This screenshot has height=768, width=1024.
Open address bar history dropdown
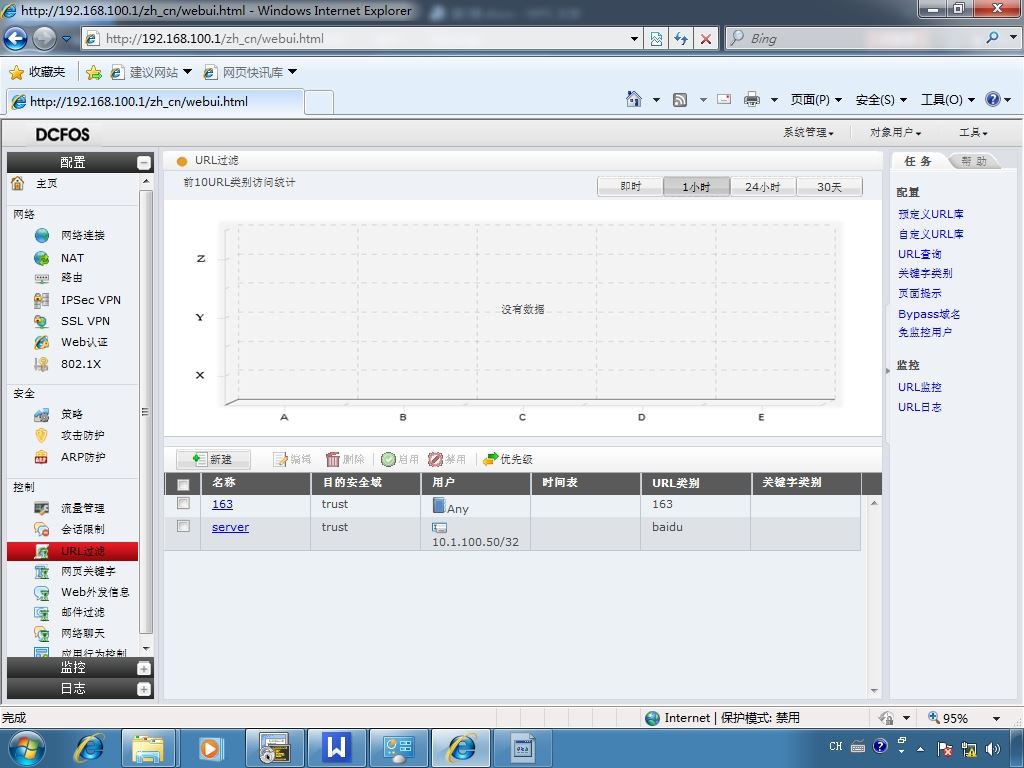pos(634,39)
